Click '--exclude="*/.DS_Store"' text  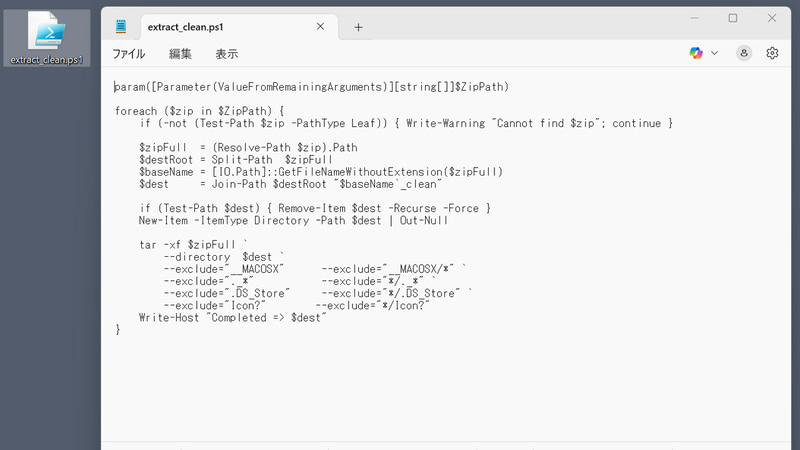[x=391, y=293]
